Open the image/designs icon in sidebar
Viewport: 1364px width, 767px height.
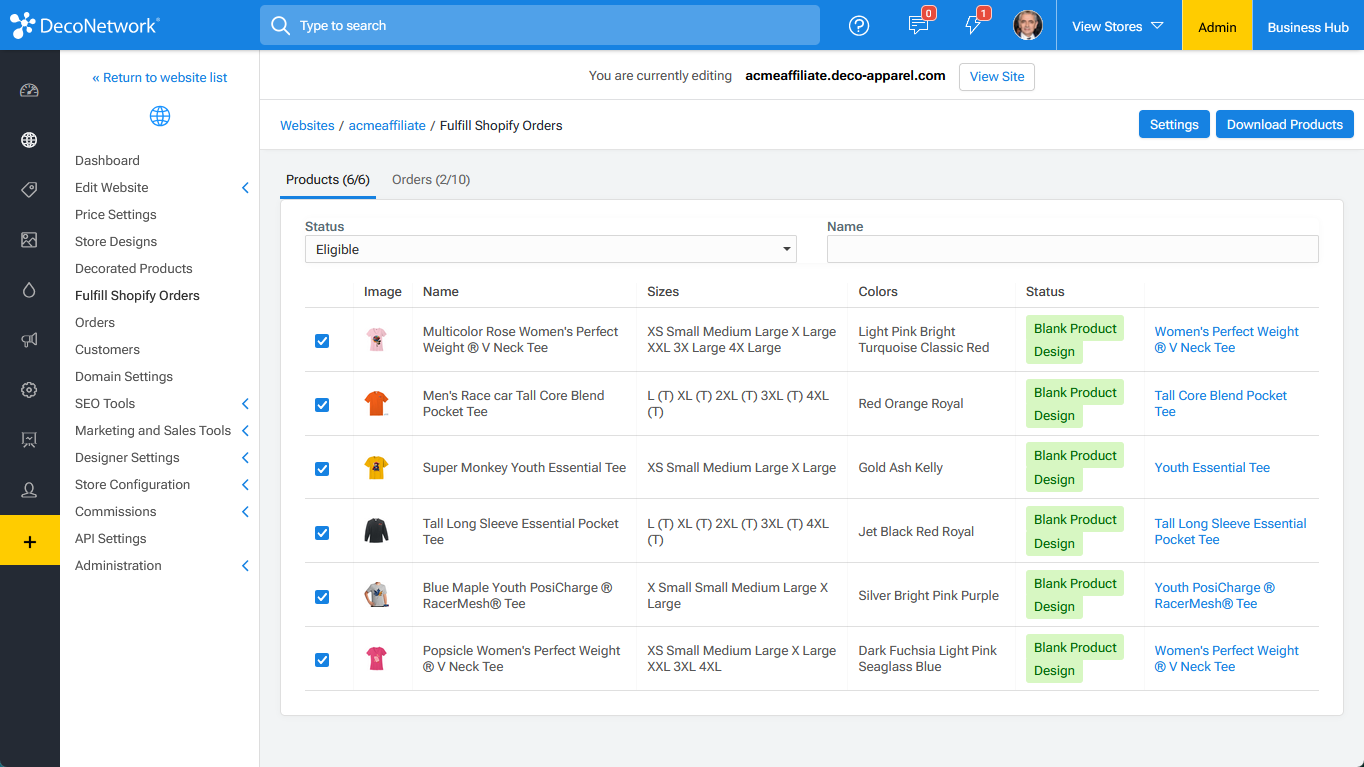(x=30, y=240)
